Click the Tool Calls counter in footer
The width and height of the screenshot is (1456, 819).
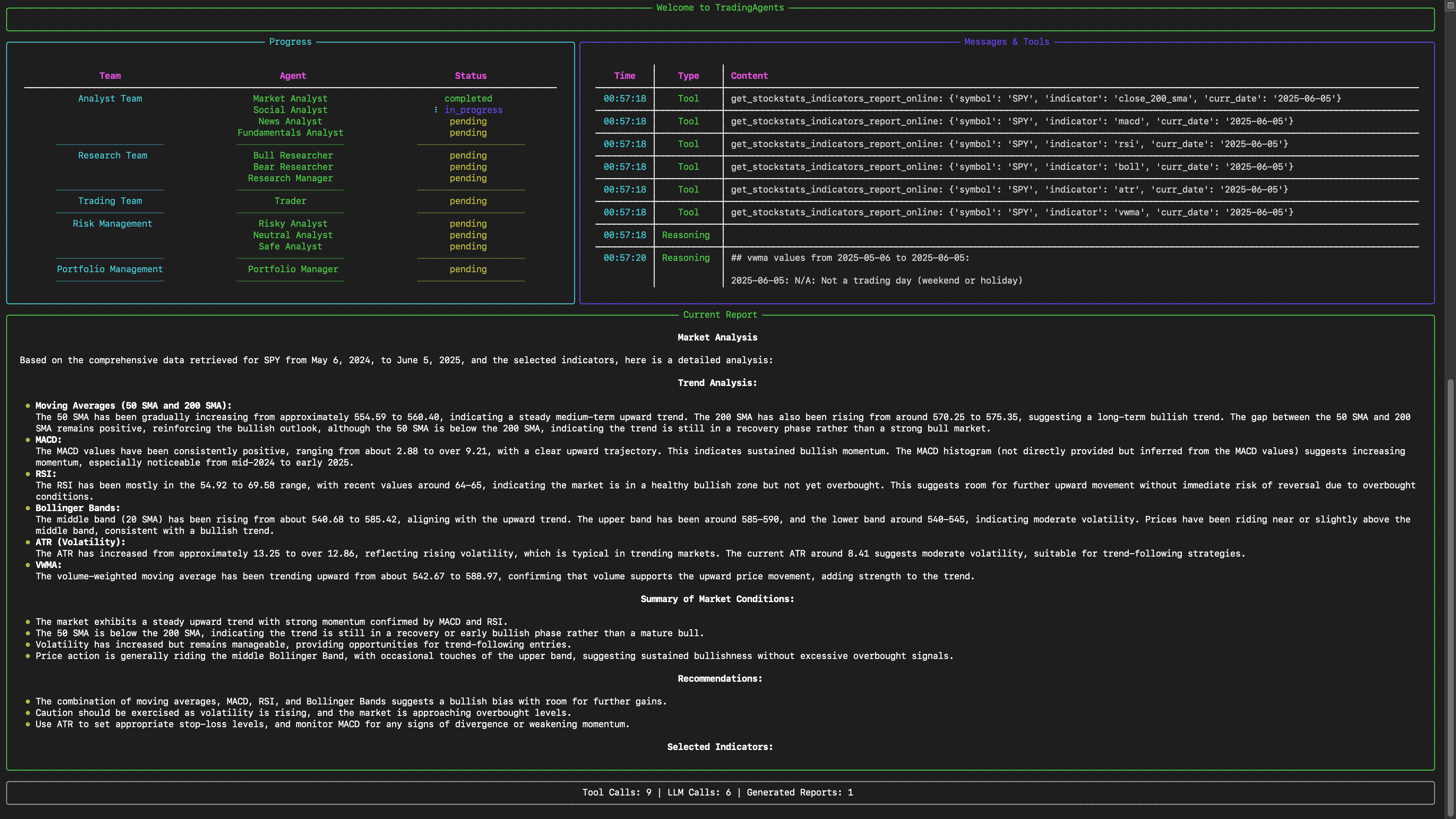coord(617,792)
